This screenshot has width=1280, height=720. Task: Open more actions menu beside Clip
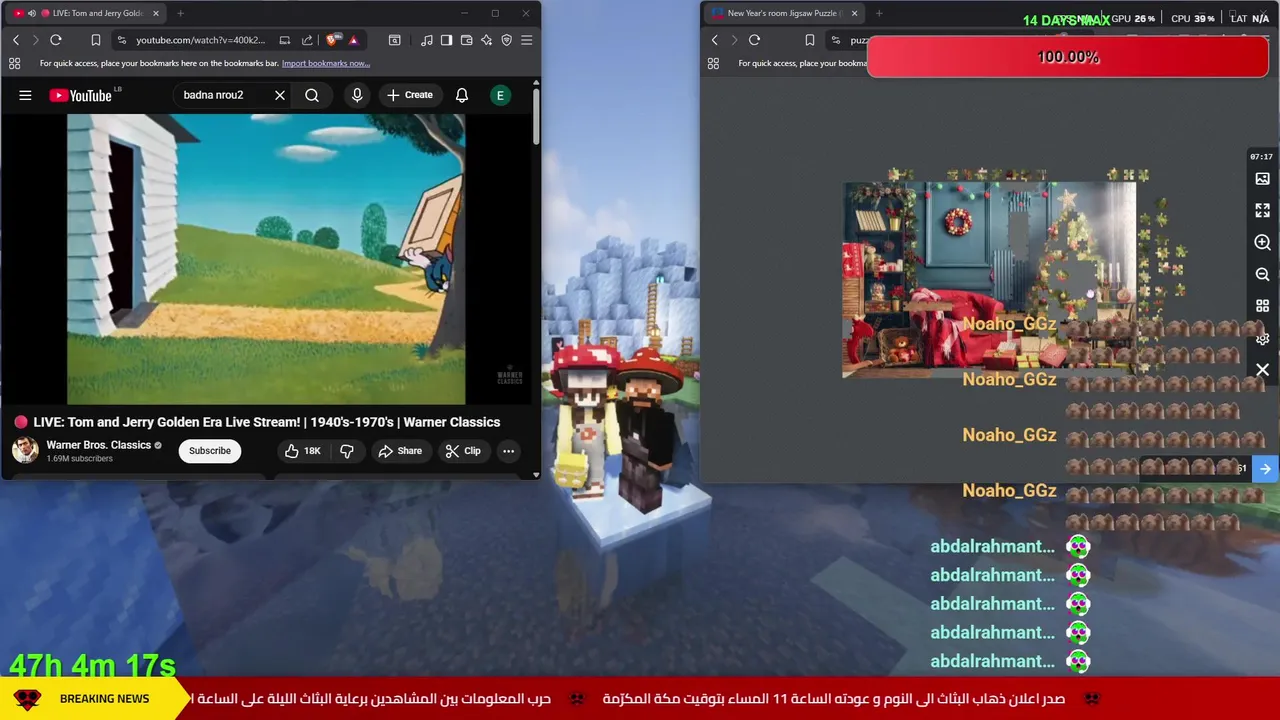tap(508, 451)
